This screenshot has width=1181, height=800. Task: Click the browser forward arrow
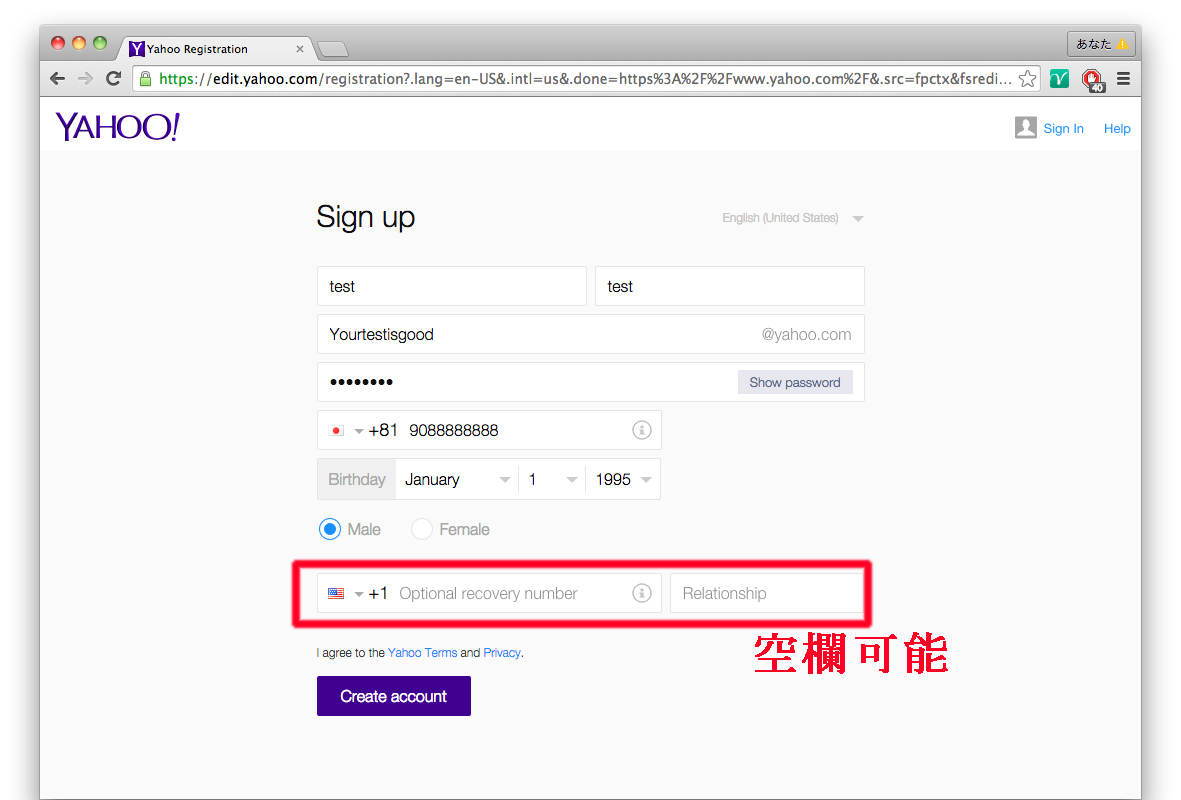[85, 78]
